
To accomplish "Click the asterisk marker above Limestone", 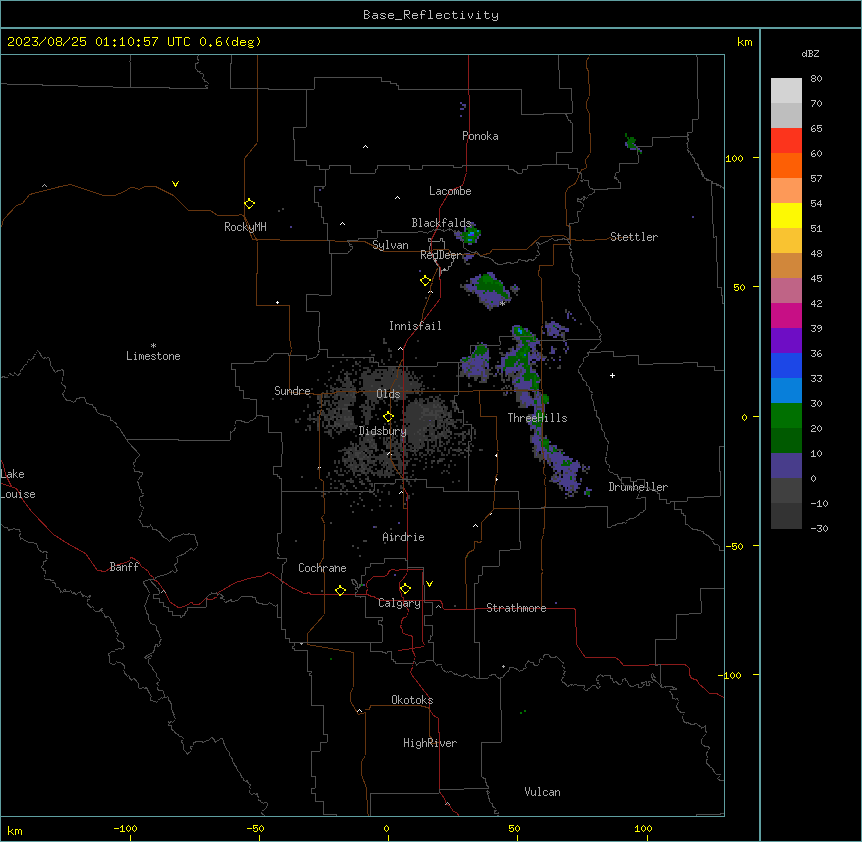I will pyautogui.click(x=153, y=345).
